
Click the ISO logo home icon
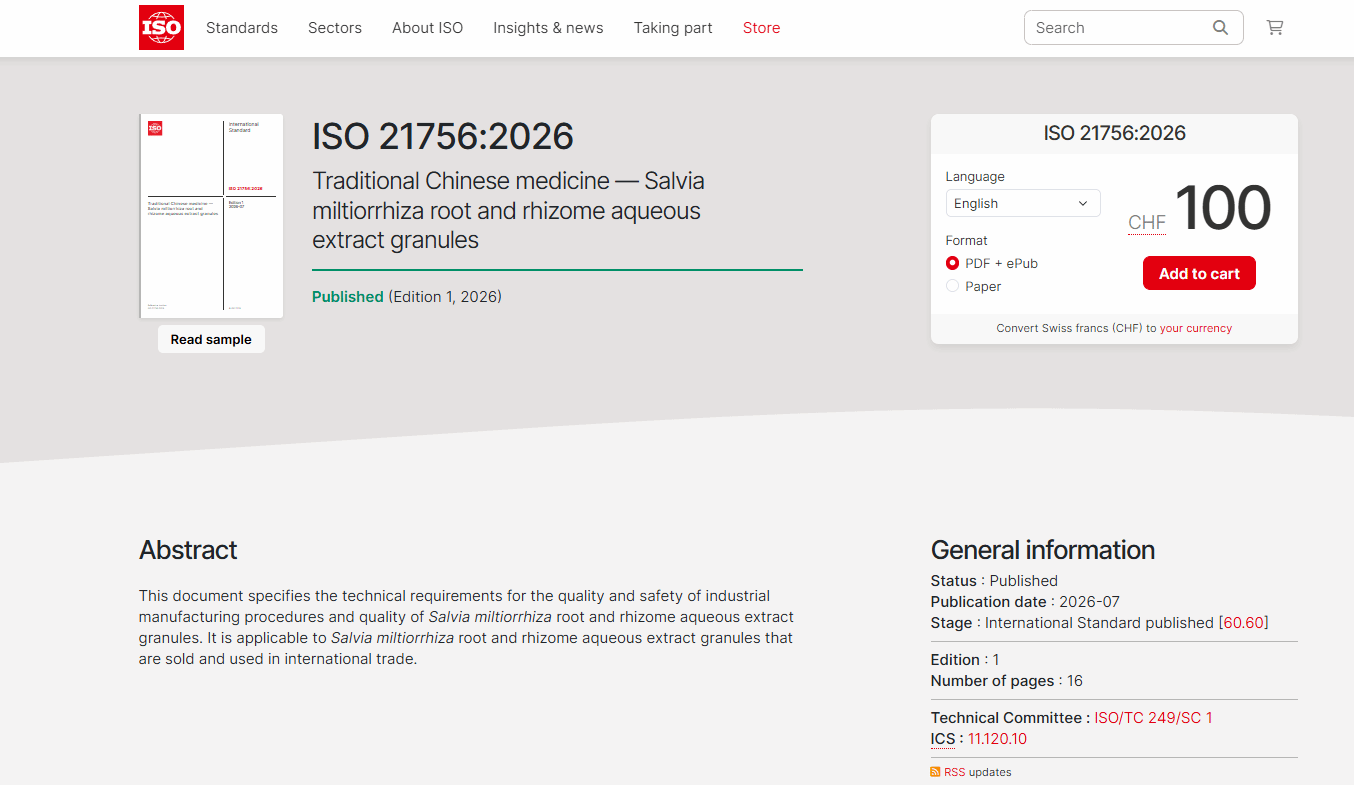[x=161, y=28]
